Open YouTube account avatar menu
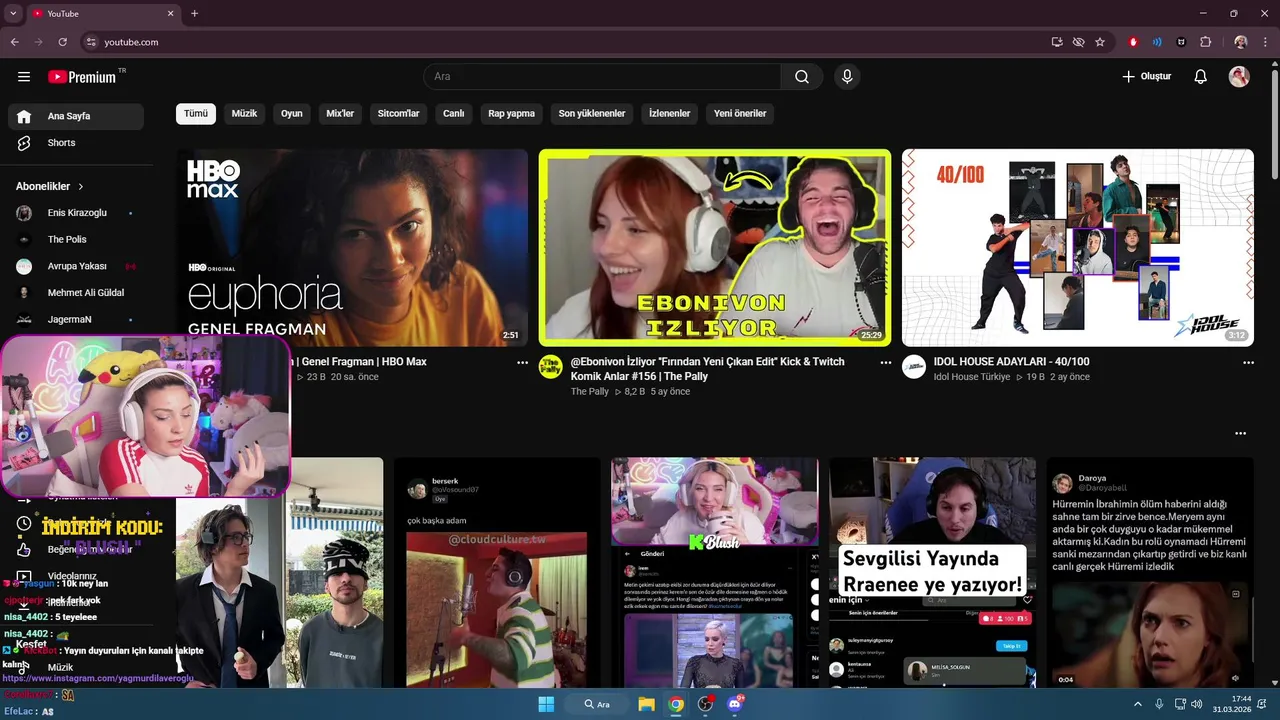 coord(1239,77)
